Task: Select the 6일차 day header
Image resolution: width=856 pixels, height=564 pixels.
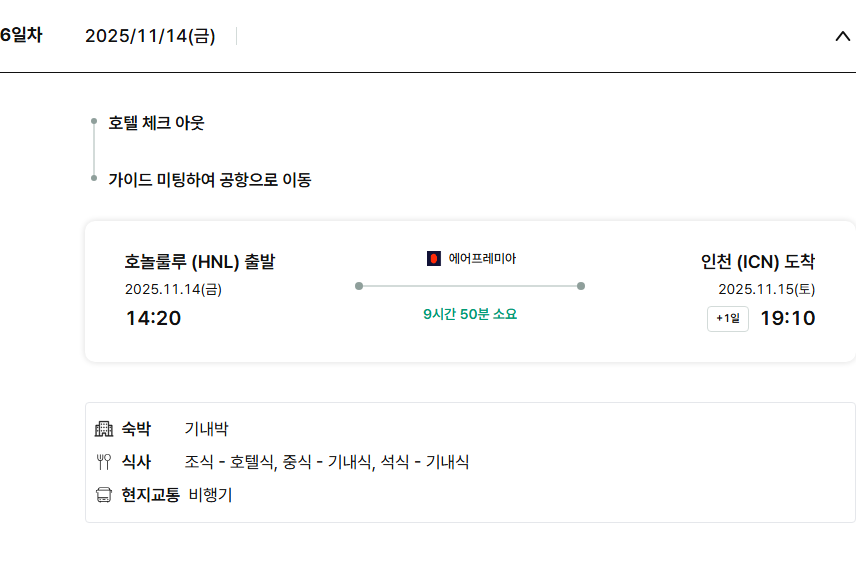Action: (x=21, y=35)
